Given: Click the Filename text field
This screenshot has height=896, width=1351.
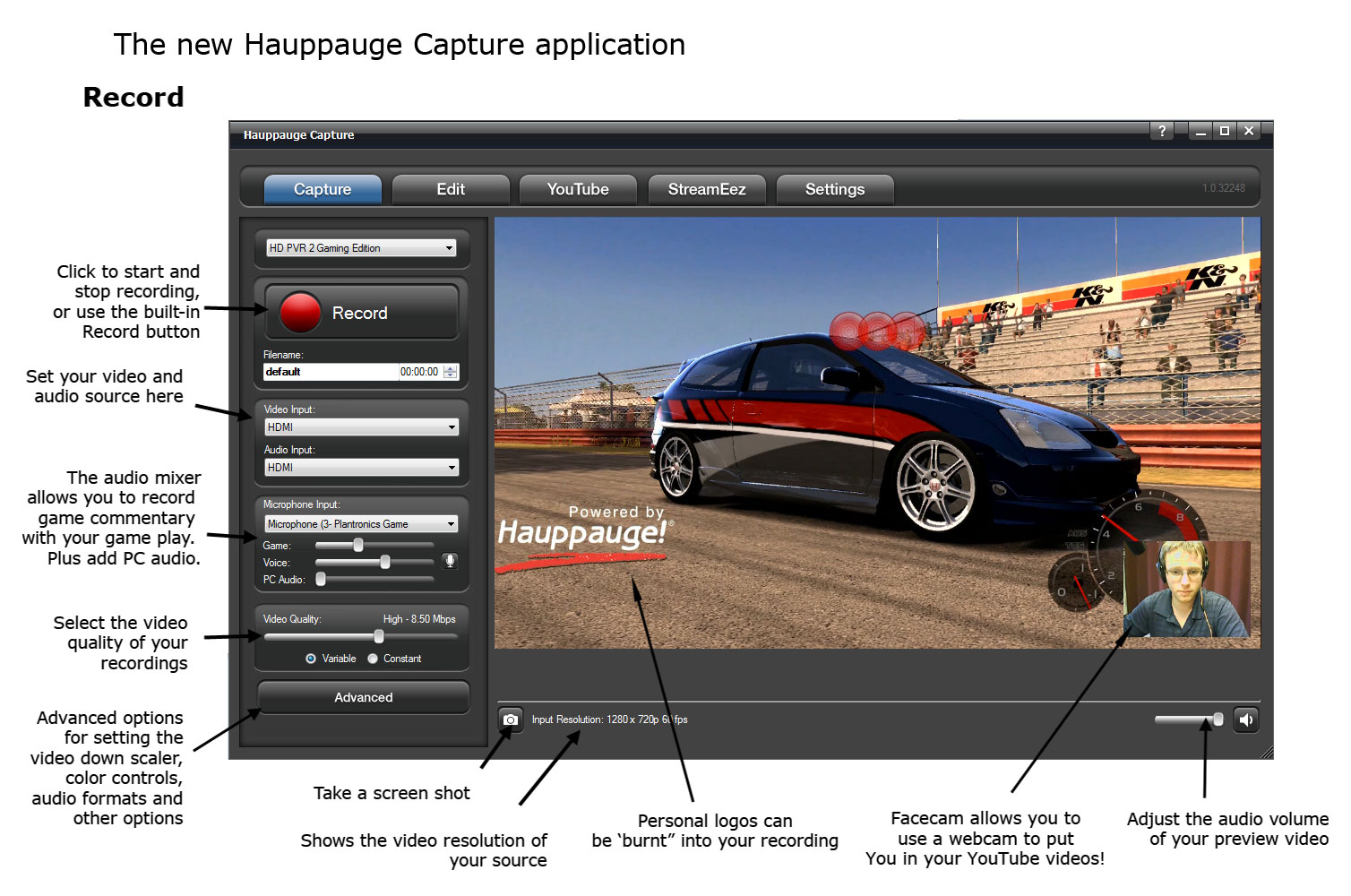Looking at the screenshot, I should tap(330, 372).
